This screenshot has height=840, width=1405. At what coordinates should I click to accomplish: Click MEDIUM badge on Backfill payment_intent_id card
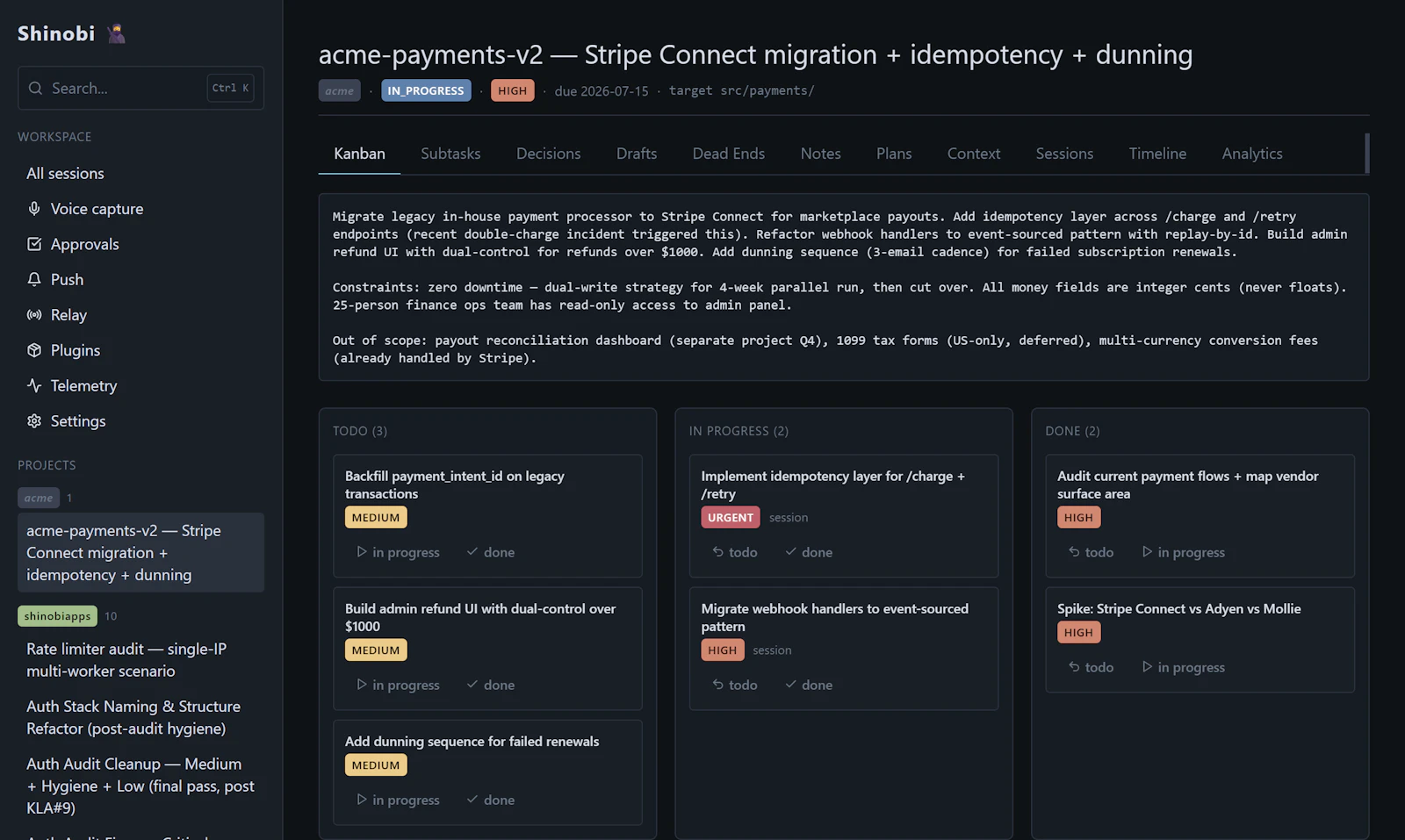pyautogui.click(x=376, y=518)
